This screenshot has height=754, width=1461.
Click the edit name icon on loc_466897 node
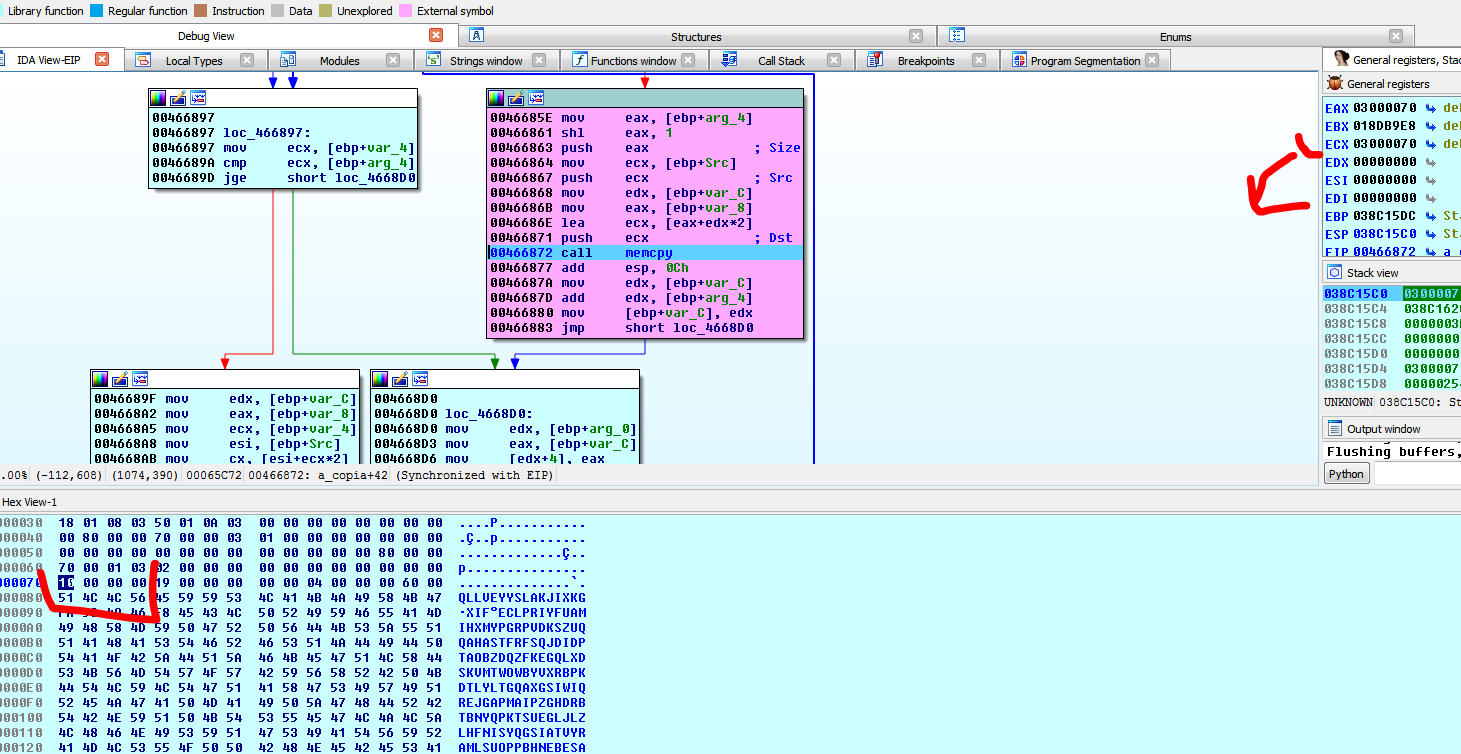click(178, 98)
